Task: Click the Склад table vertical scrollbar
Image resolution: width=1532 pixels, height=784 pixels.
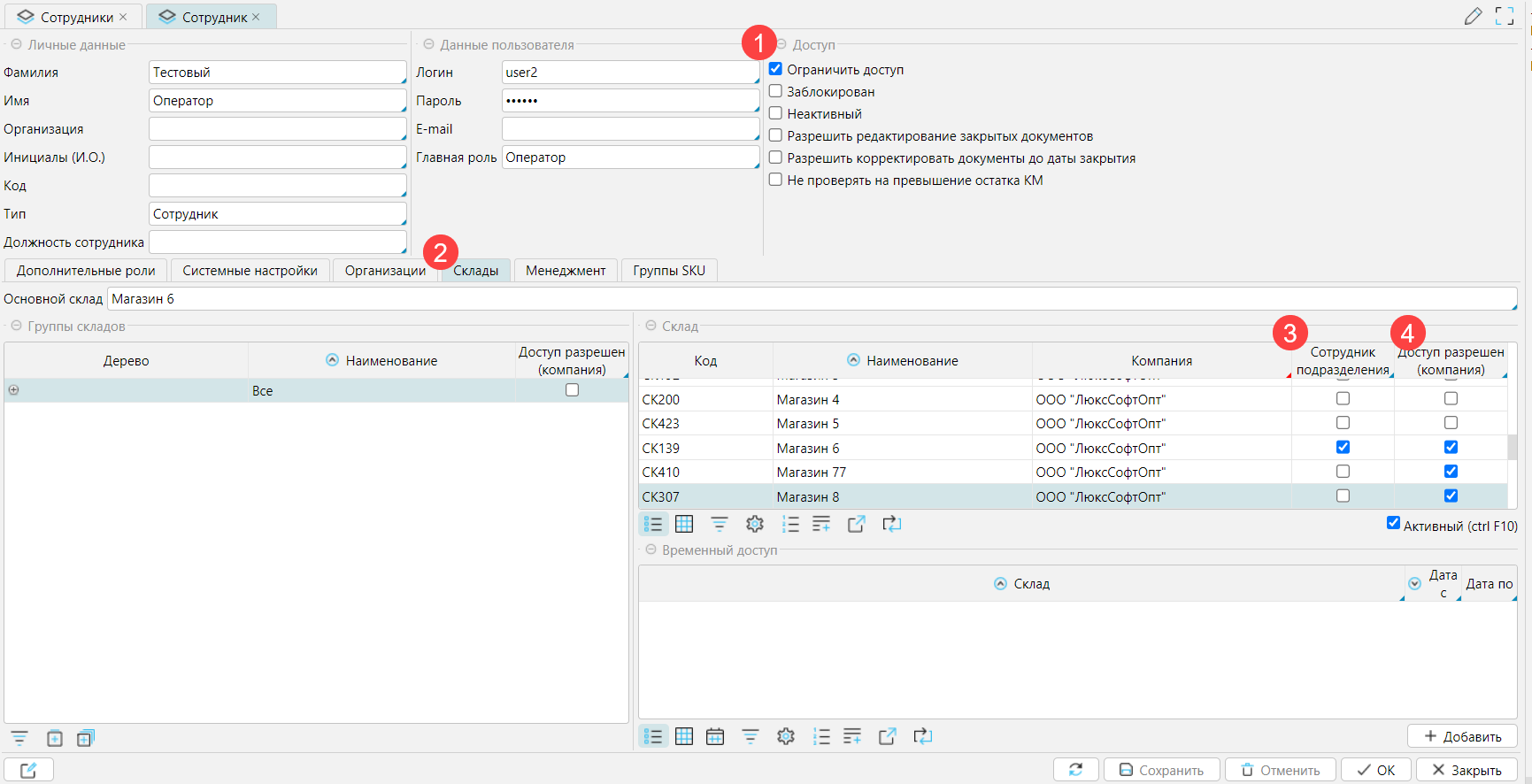Action: tap(1513, 446)
